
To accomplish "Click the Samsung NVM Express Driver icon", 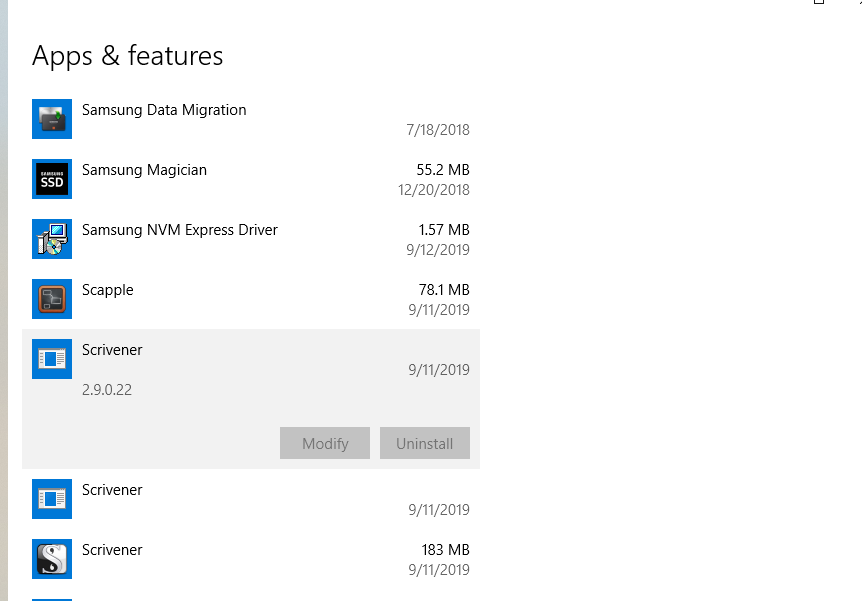I will point(51,239).
